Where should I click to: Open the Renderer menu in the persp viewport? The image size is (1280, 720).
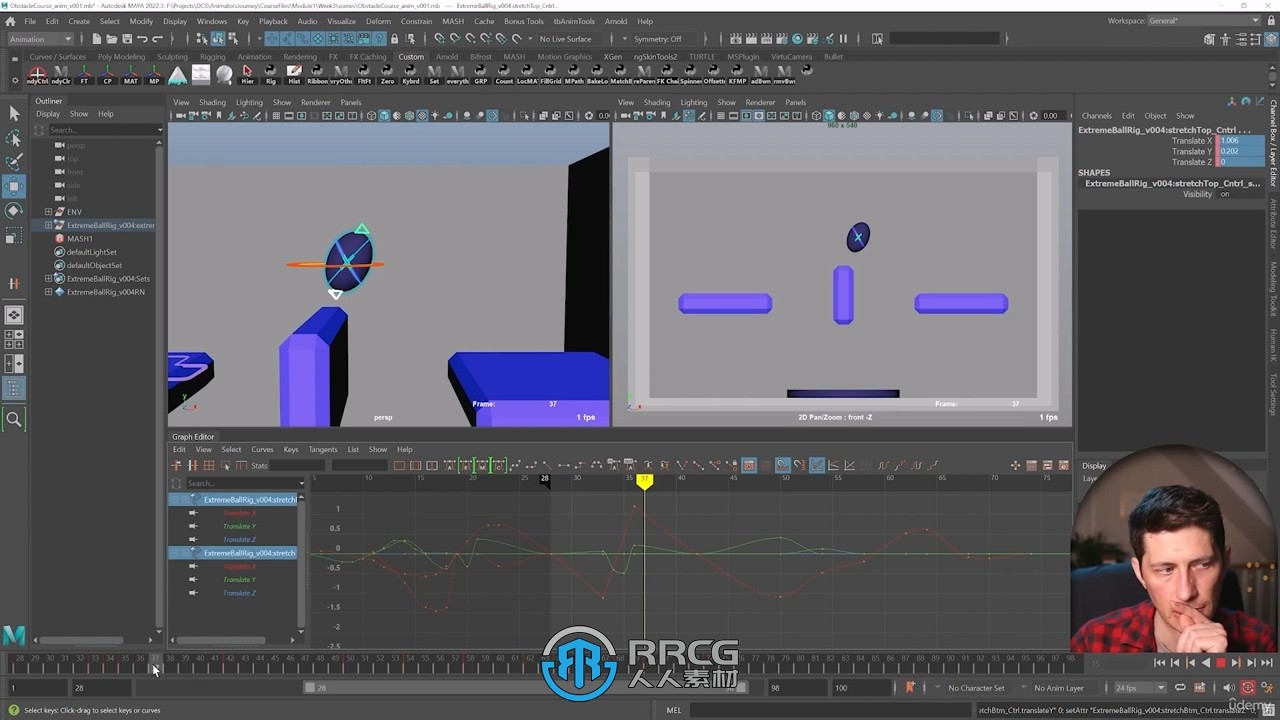[315, 102]
